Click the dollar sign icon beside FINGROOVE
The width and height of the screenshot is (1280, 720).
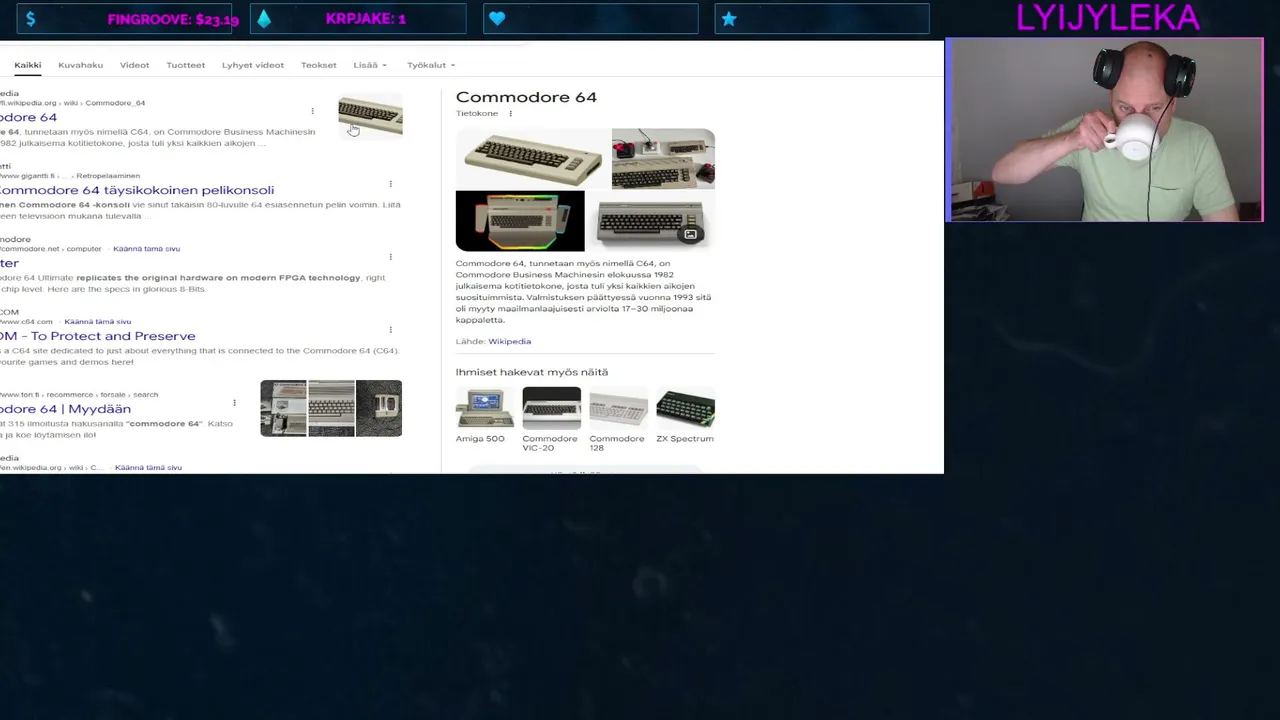click(31, 19)
